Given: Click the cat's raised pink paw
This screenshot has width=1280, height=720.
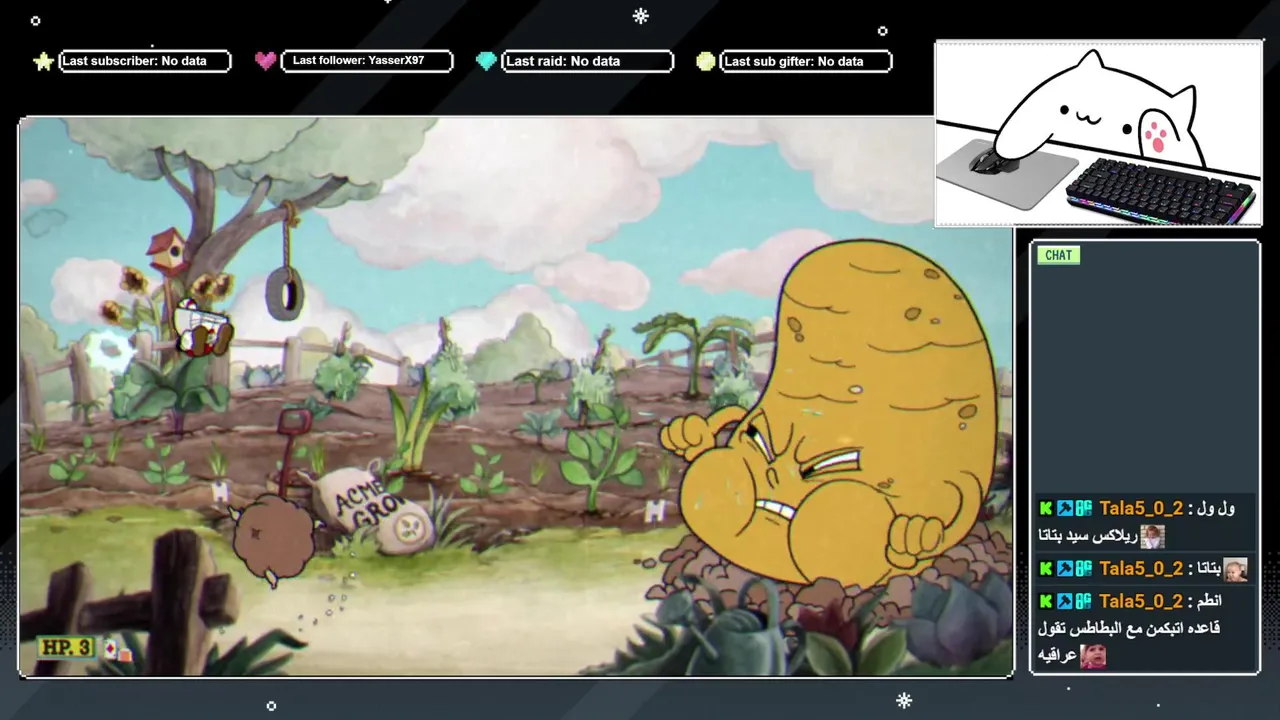Looking at the screenshot, I should pyautogui.click(x=1156, y=135).
